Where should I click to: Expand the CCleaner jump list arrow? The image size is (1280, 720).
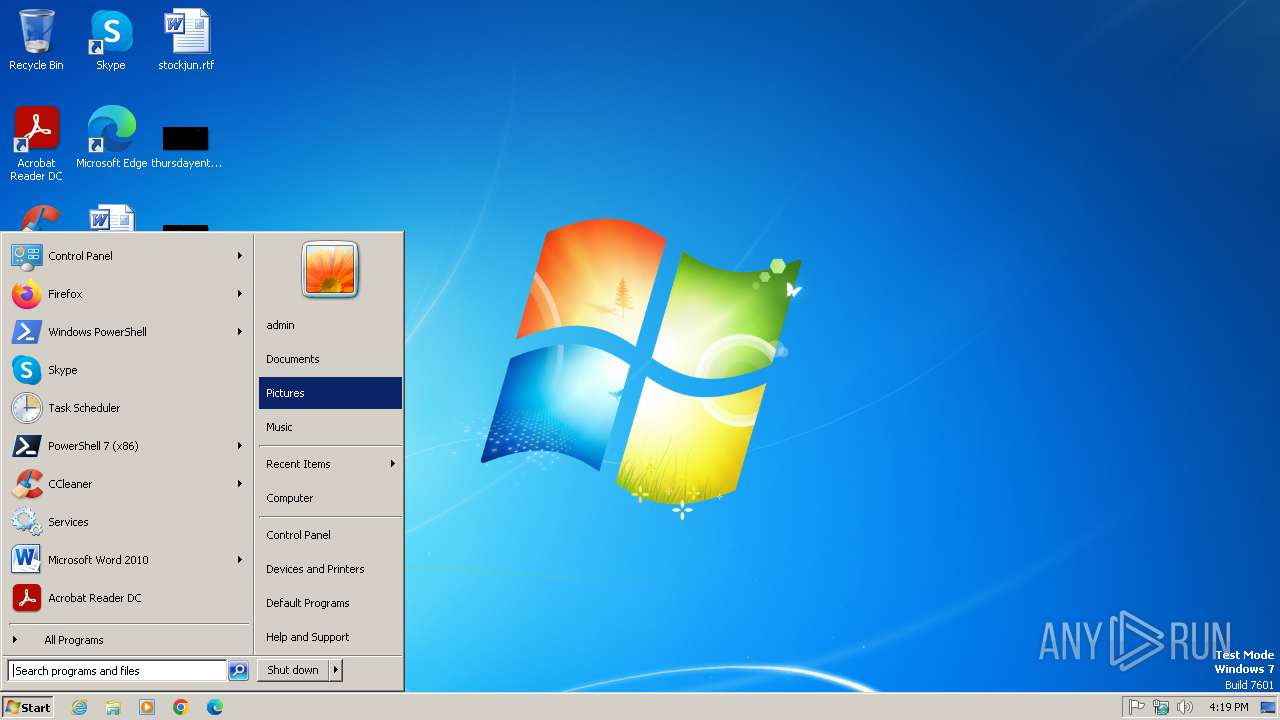(240, 484)
